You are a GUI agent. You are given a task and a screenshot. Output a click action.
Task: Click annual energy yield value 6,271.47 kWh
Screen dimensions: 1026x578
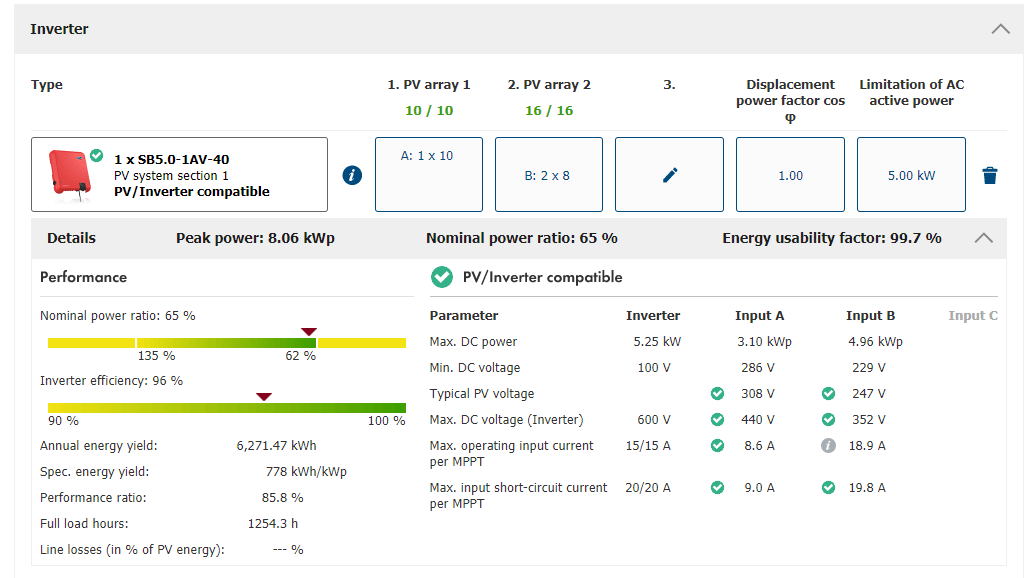276,446
